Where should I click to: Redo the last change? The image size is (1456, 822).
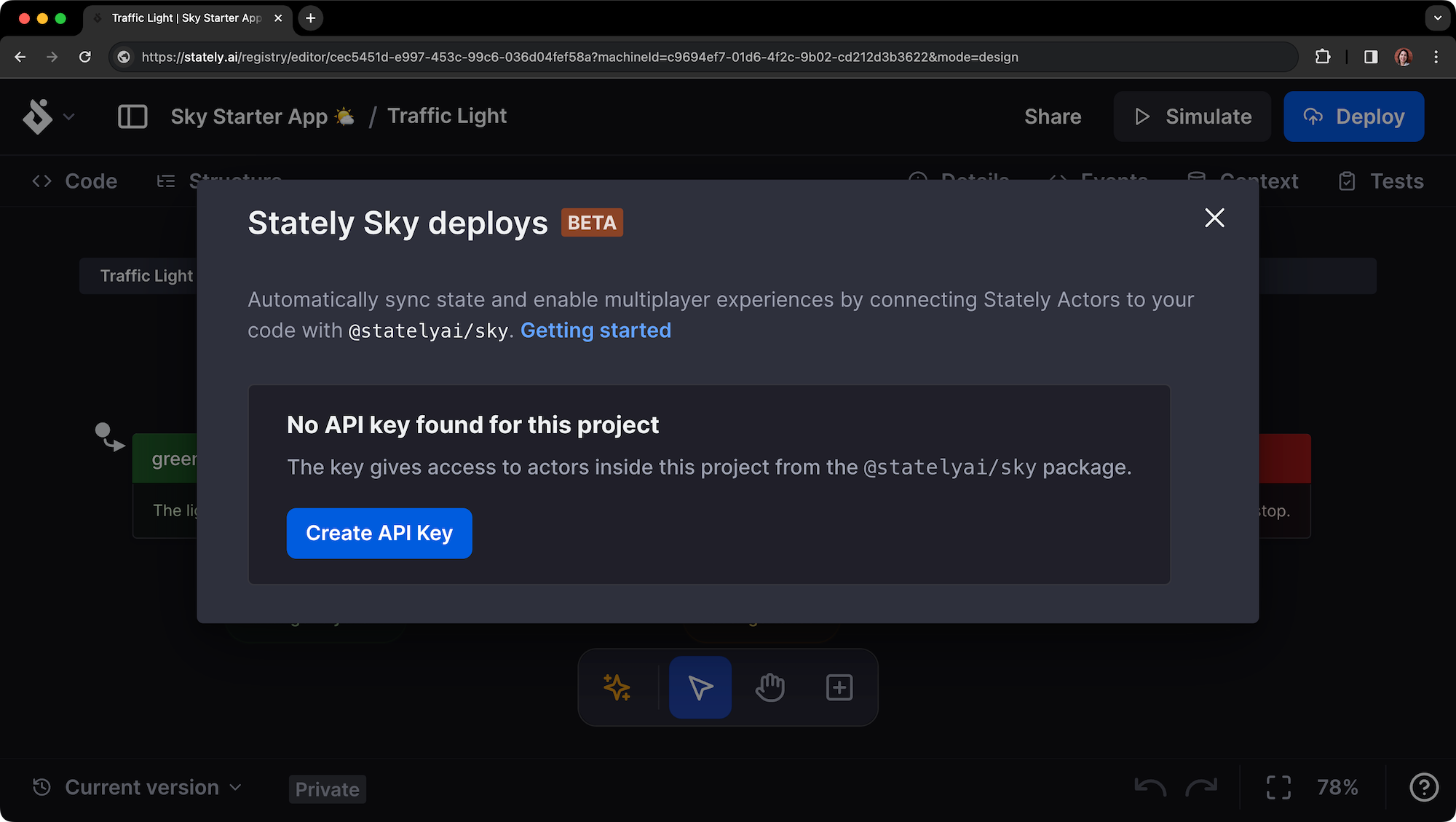coord(1200,787)
